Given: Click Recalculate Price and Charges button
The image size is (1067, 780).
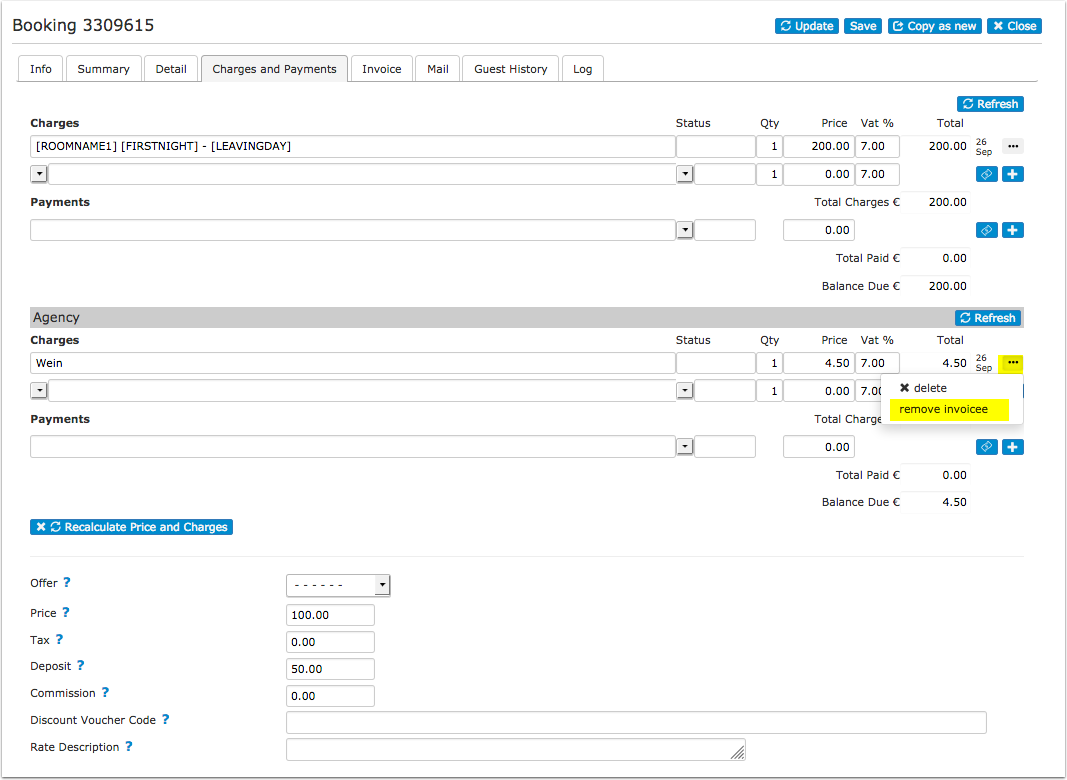Looking at the screenshot, I should coord(131,527).
